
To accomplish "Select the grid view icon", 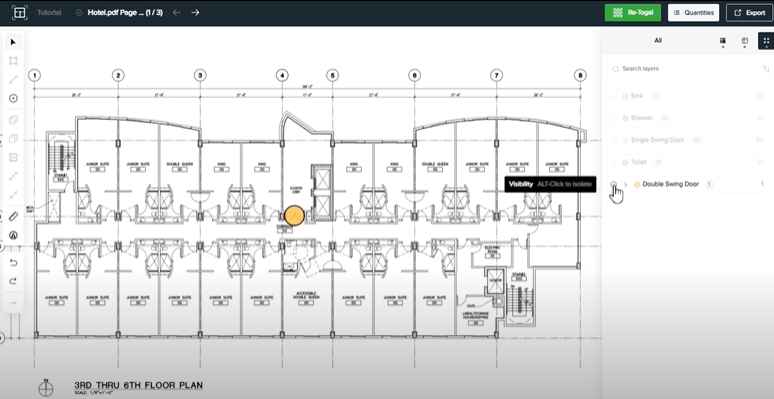I will point(766,41).
